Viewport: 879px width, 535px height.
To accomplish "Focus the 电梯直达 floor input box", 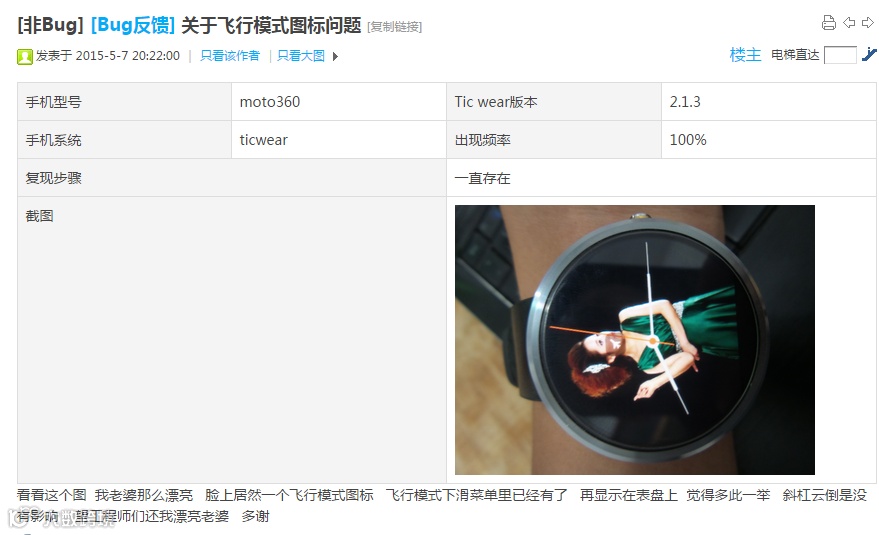I will [x=840, y=55].
